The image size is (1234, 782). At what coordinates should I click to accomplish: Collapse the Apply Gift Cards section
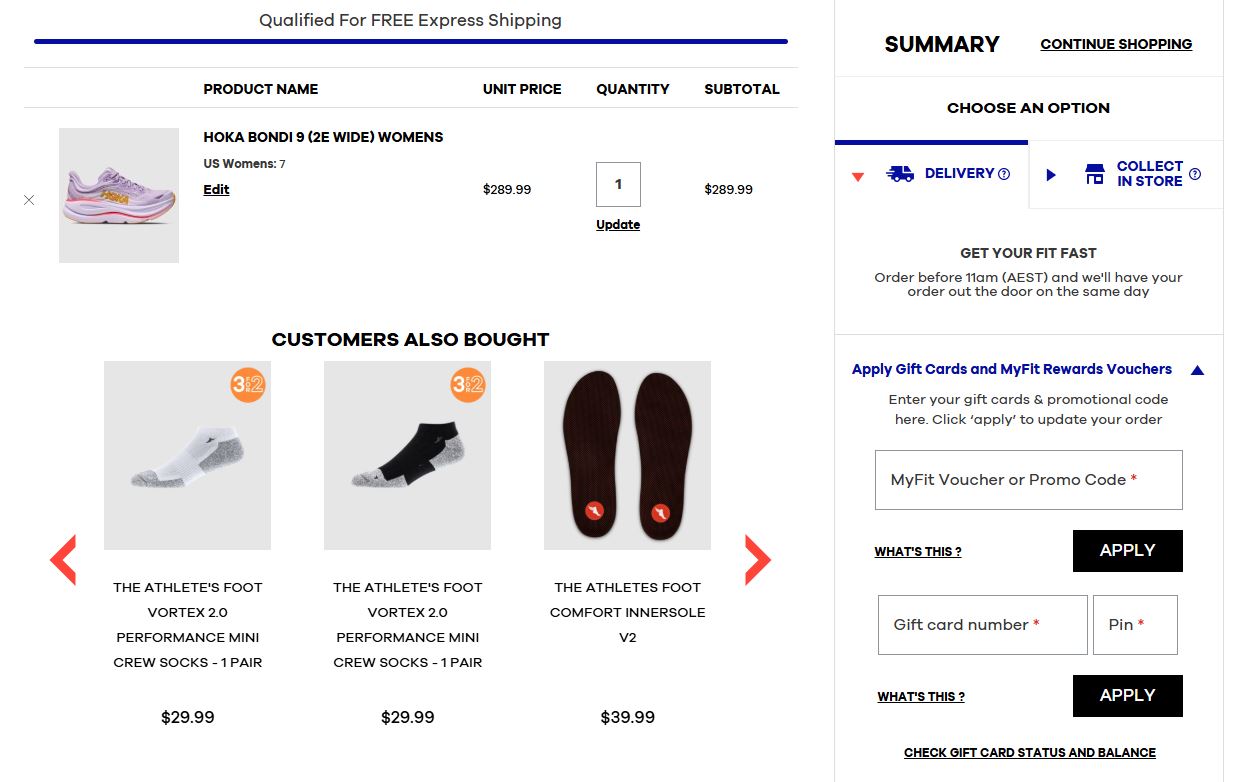[1197, 368]
